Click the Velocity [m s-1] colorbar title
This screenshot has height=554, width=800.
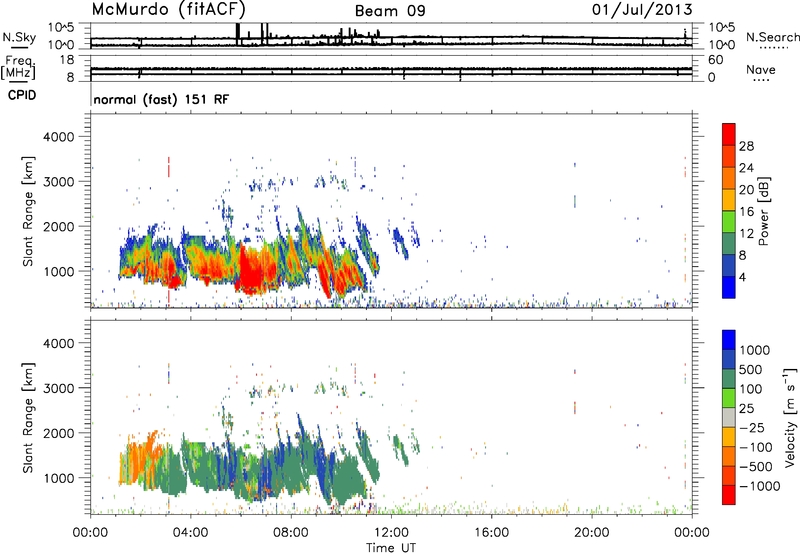(x=790, y=417)
